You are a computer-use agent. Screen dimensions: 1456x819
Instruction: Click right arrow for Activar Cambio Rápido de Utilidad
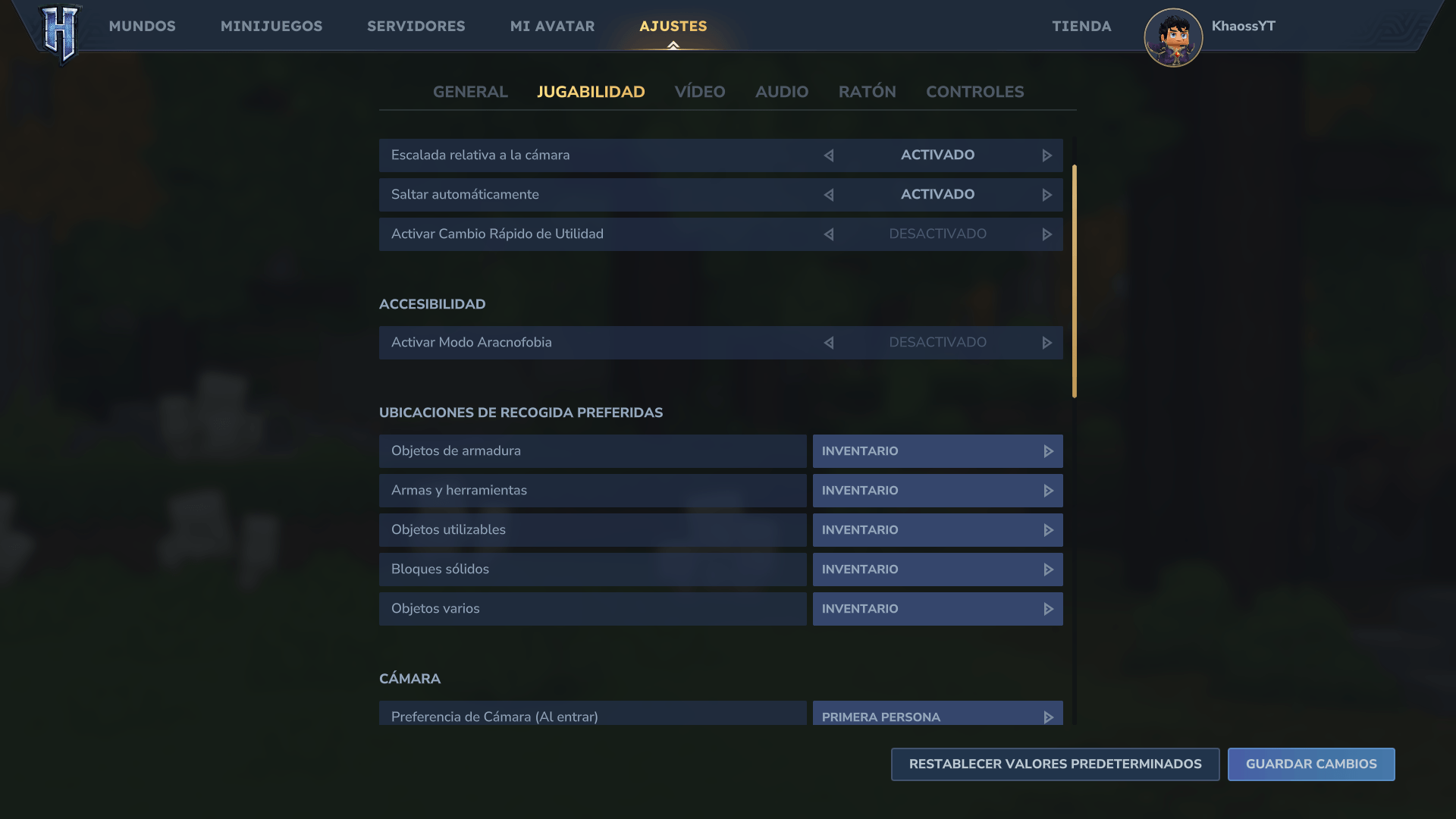tap(1046, 234)
